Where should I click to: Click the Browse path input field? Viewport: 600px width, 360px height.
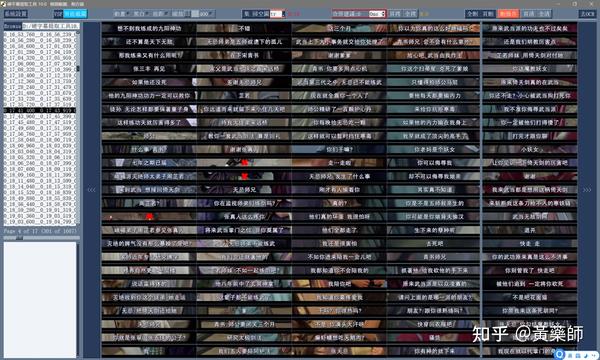pyautogui.click(x=51, y=26)
